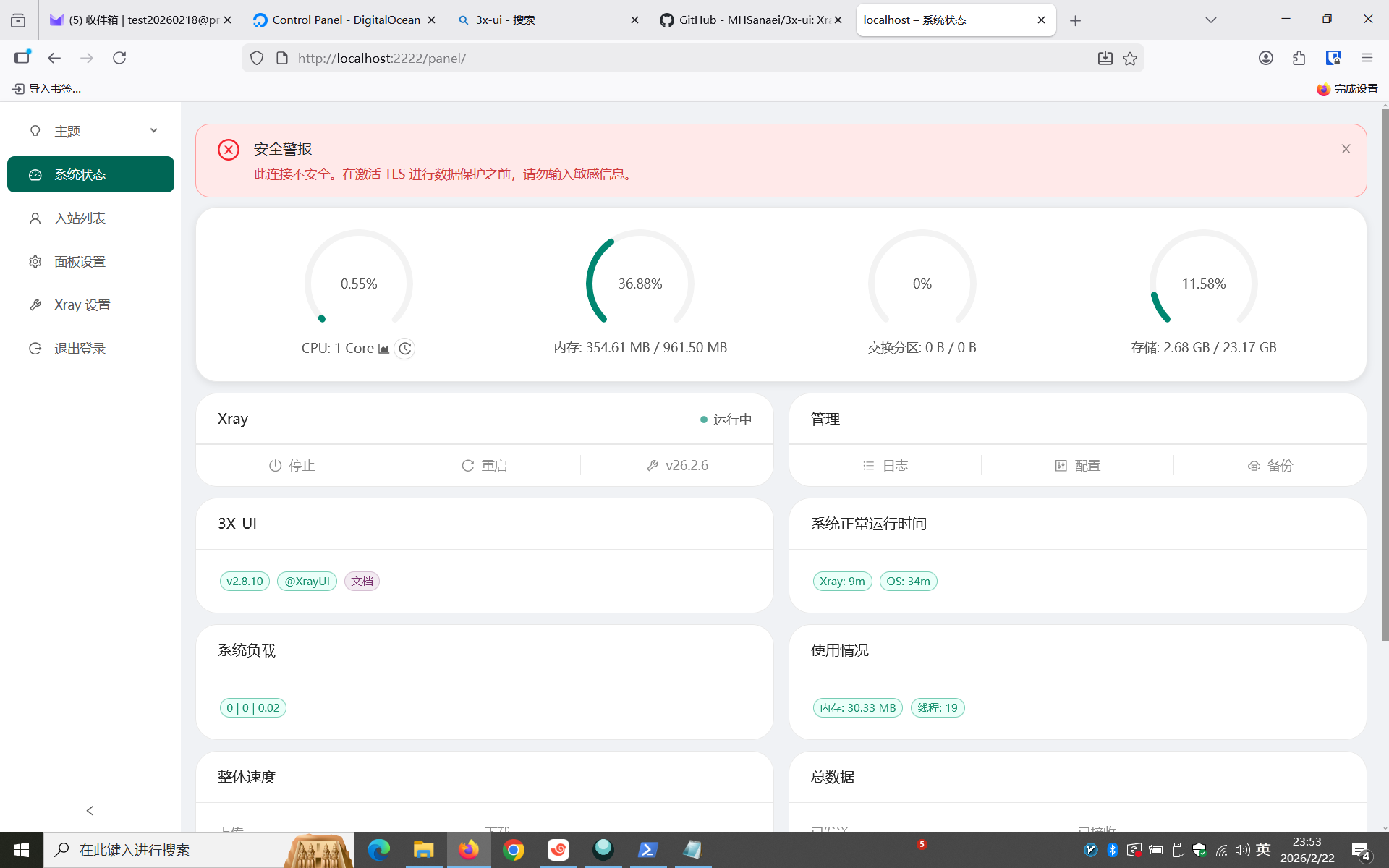Image resolution: width=1389 pixels, height=868 pixels.
Task: Collapse the sidebar with the left chevron
Action: (90, 810)
